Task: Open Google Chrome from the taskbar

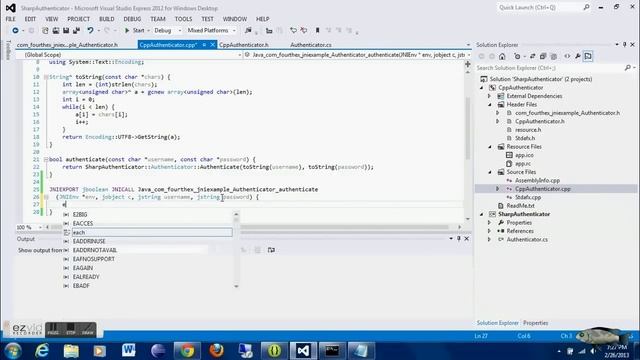Action: pos(187,351)
